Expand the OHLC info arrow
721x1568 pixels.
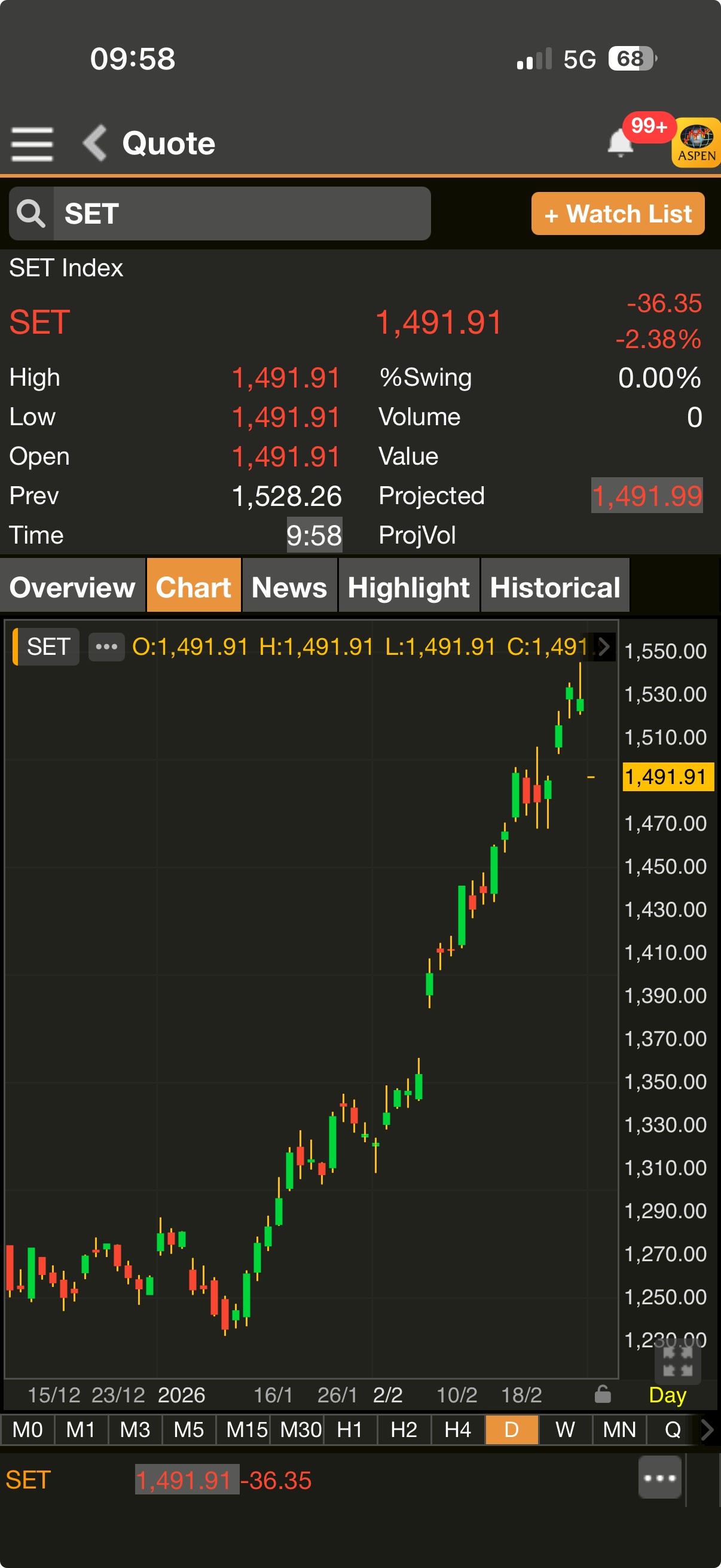point(604,646)
